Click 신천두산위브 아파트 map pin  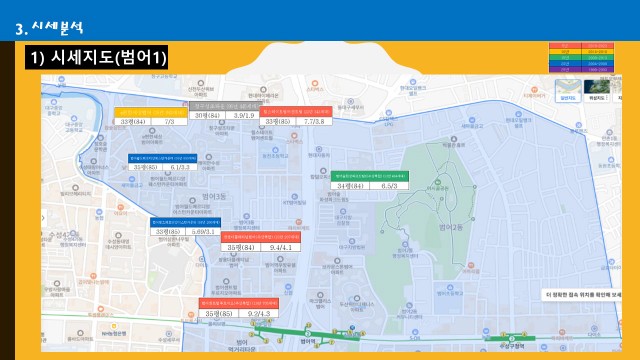click(x=200, y=83)
